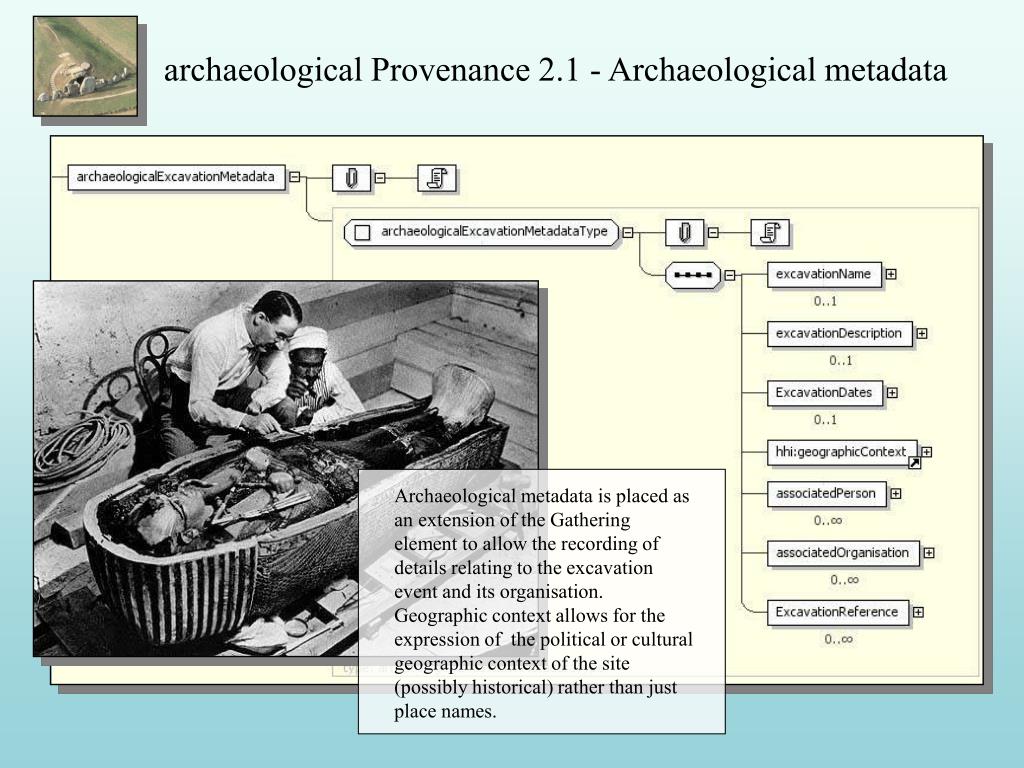1024x768 pixels.
Task: Click the '0..1' cardinality under excavationName
Action: click(x=825, y=302)
